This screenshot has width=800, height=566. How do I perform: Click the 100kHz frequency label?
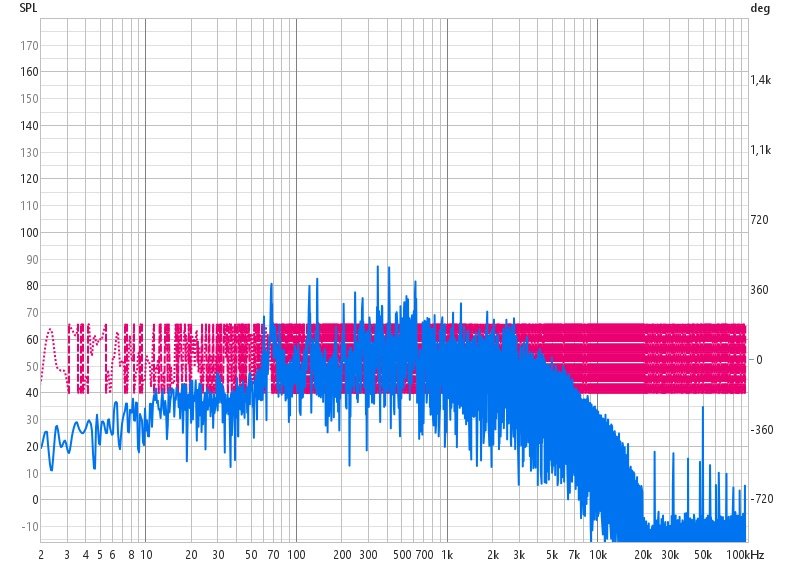coord(745,555)
